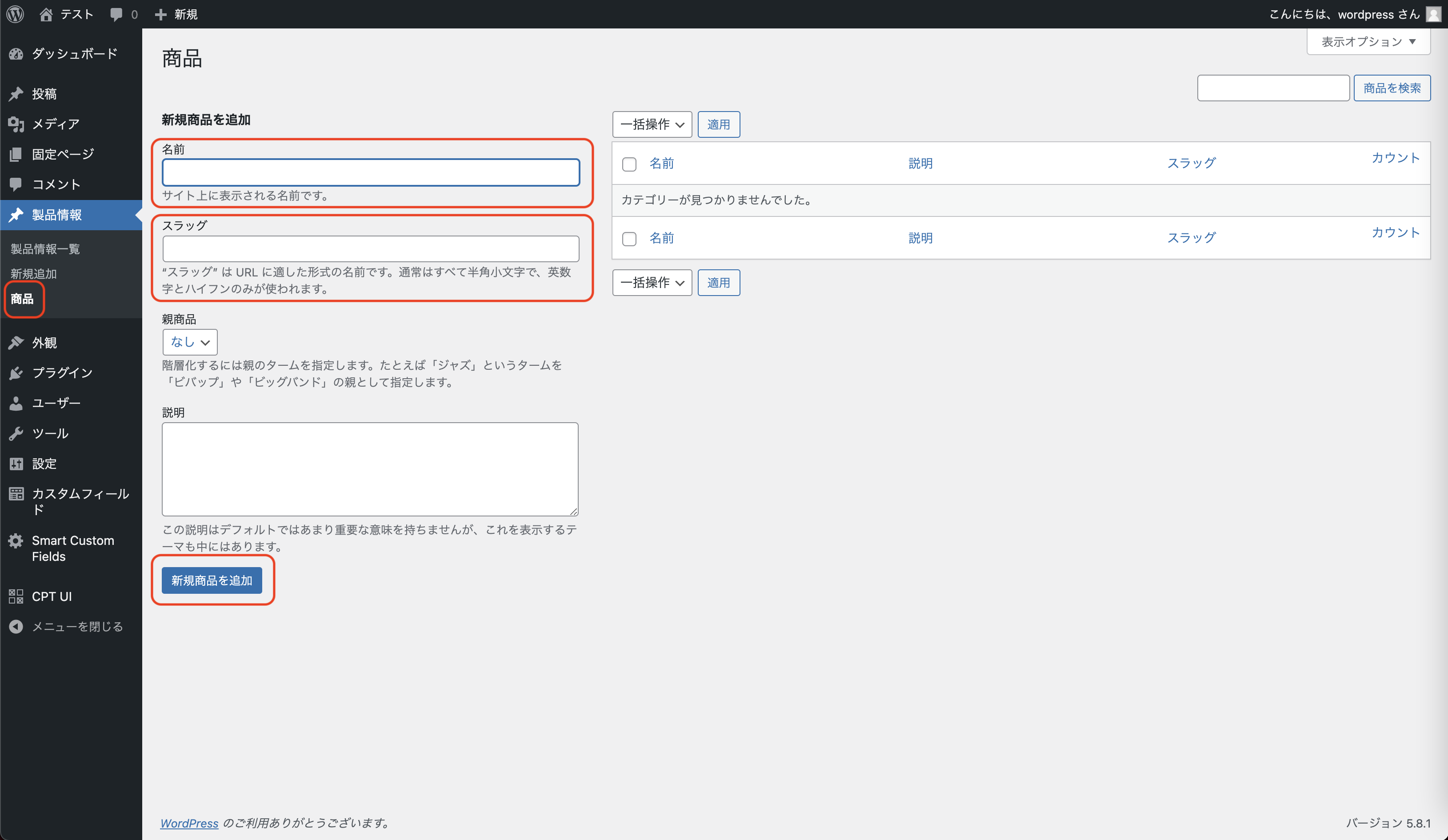This screenshot has height=840, width=1448.
Task: Click the カスタムフィールド grid icon
Action: point(16,494)
